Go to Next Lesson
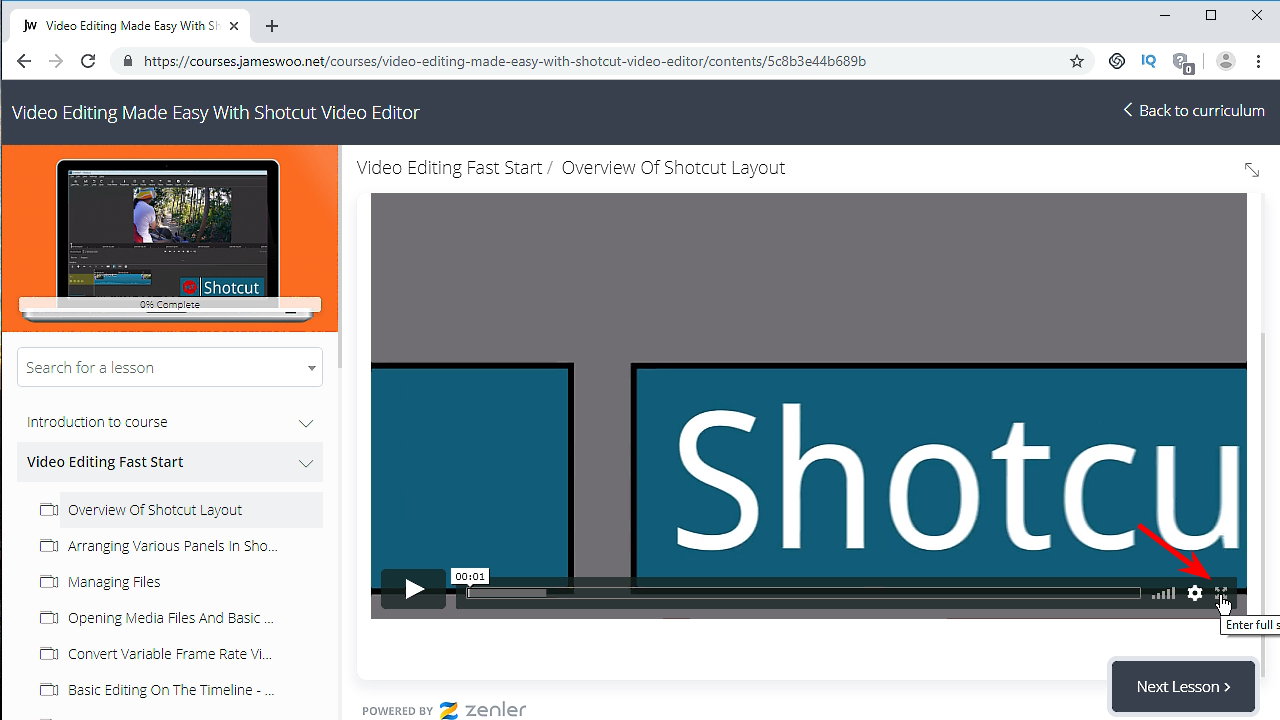This screenshot has height=720, width=1280. [x=1183, y=686]
